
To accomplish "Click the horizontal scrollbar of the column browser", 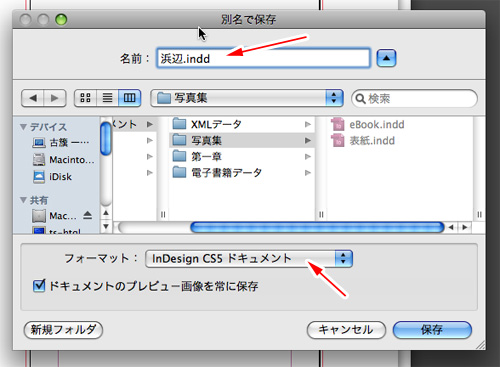I will tap(317, 227).
